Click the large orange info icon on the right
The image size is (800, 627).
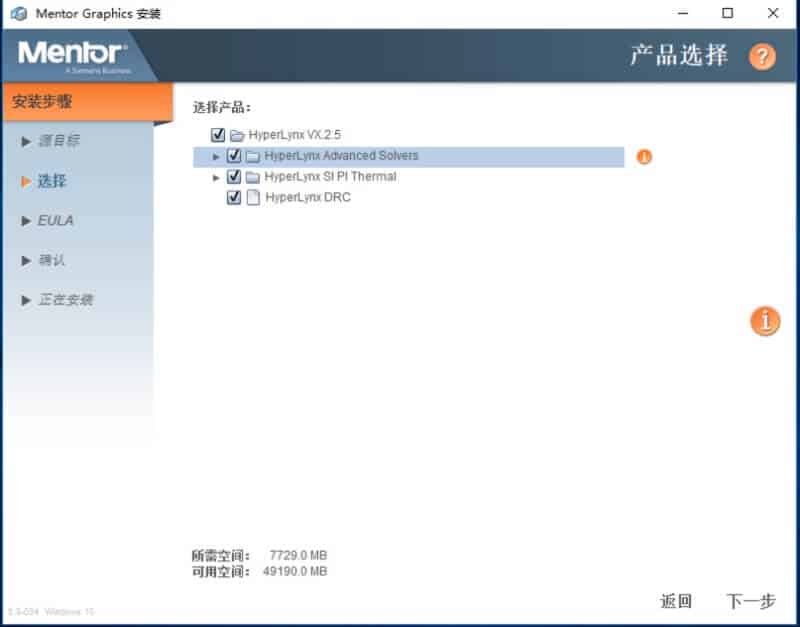coord(765,321)
